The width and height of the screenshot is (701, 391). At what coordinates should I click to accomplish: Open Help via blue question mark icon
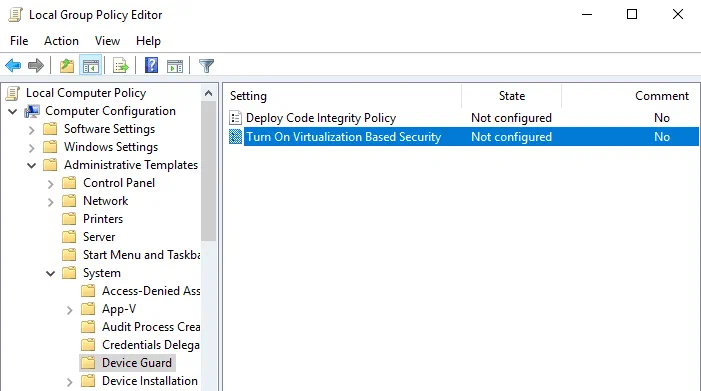point(151,66)
